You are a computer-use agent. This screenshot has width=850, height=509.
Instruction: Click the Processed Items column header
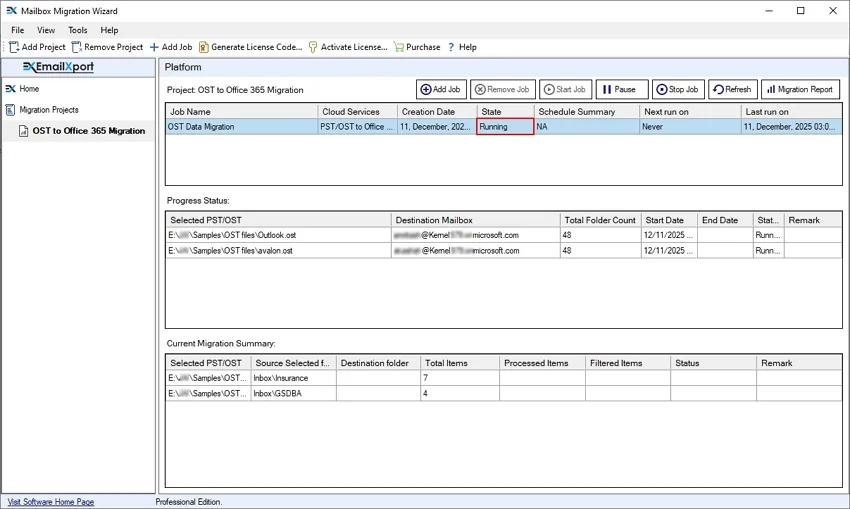click(543, 363)
